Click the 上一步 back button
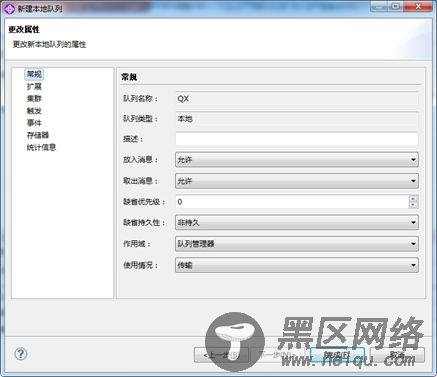 [x=221, y=355]
